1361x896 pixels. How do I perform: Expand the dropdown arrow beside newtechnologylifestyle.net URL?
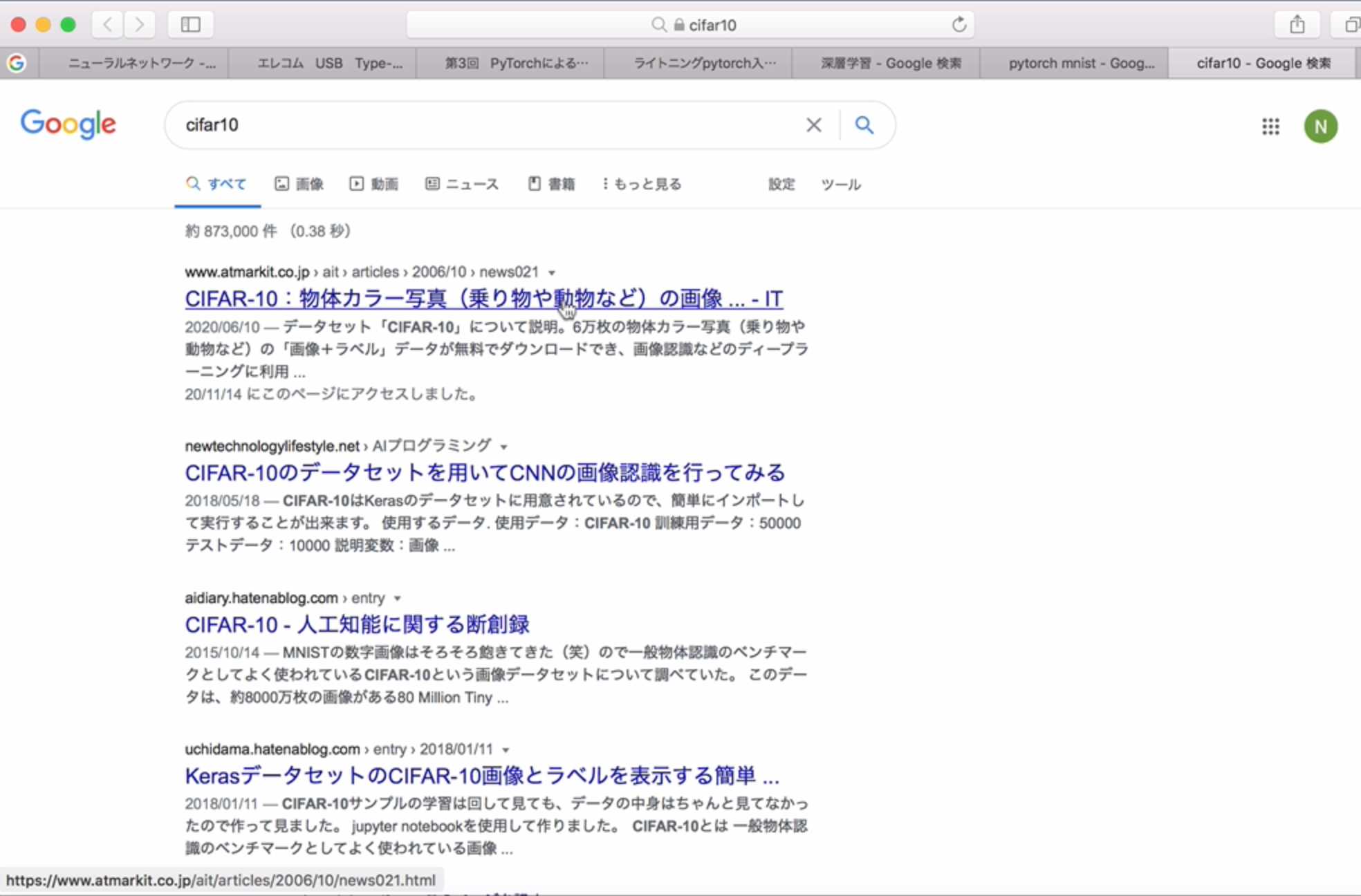click(504, 447)
